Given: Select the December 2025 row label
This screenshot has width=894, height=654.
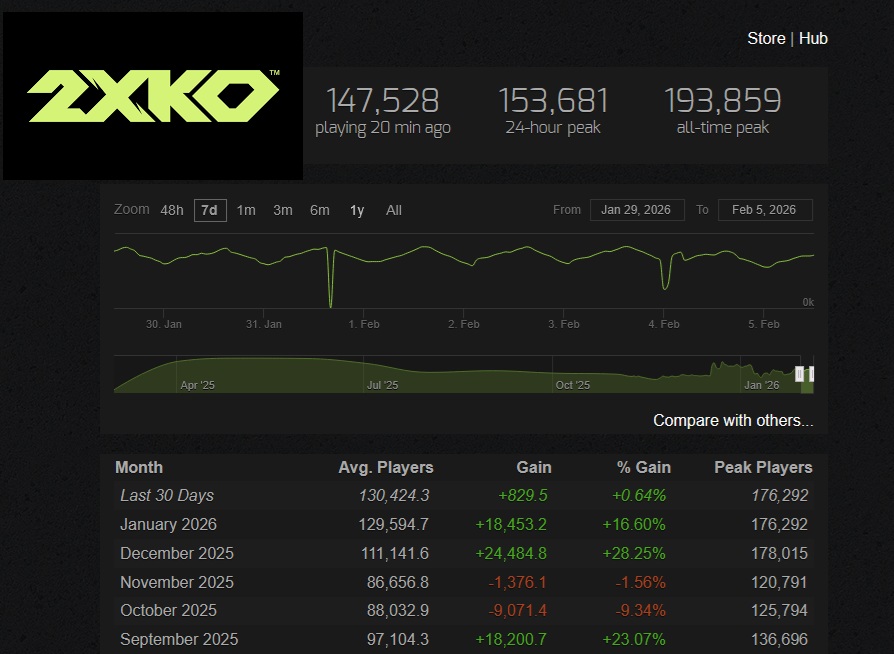Looking at the screenshot, I should [x=177, y=554].
